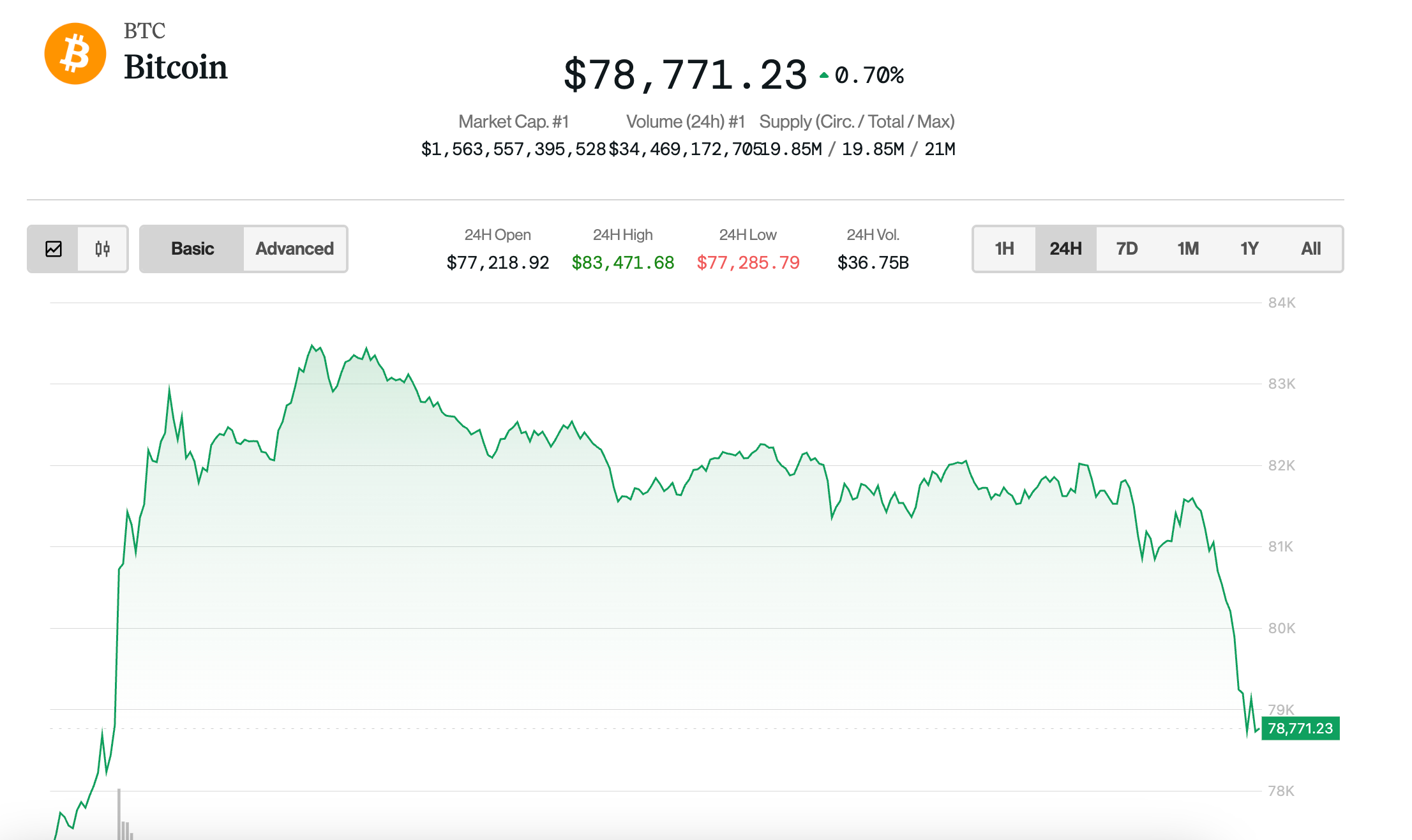Click the green 78,771.23 price marker on chart
This screenshot has width=1412, height=840.
click(x=1300, y=728)
